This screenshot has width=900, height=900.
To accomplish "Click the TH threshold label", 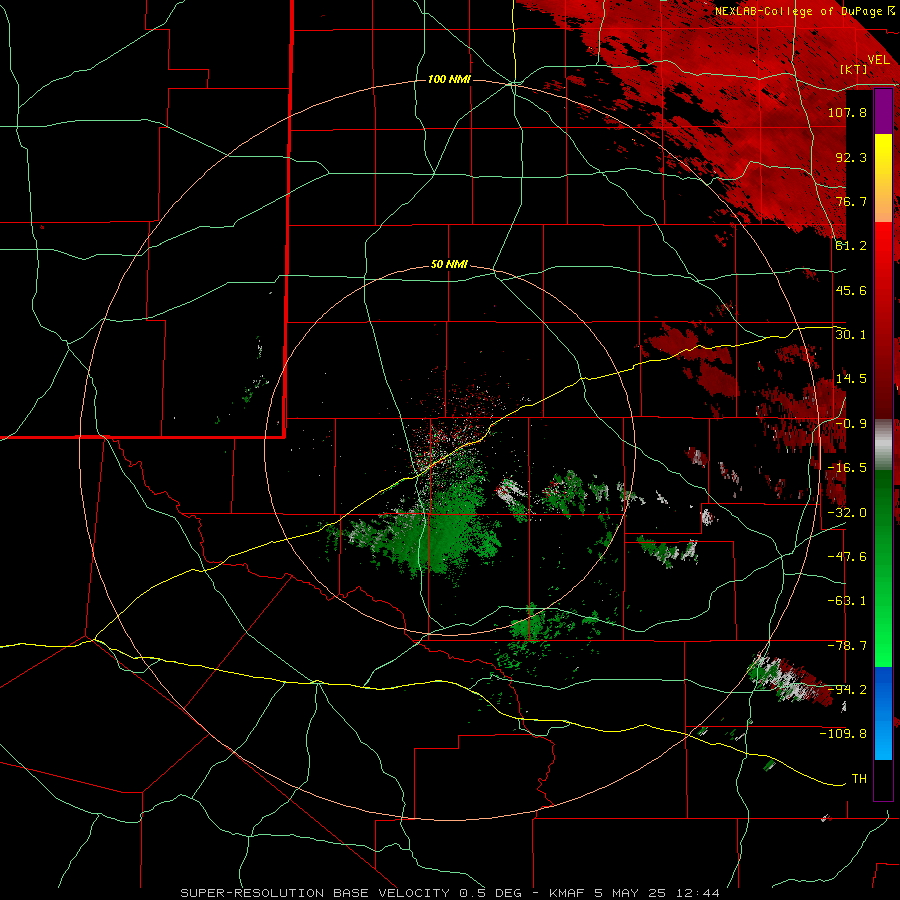I will pos(859,779).
